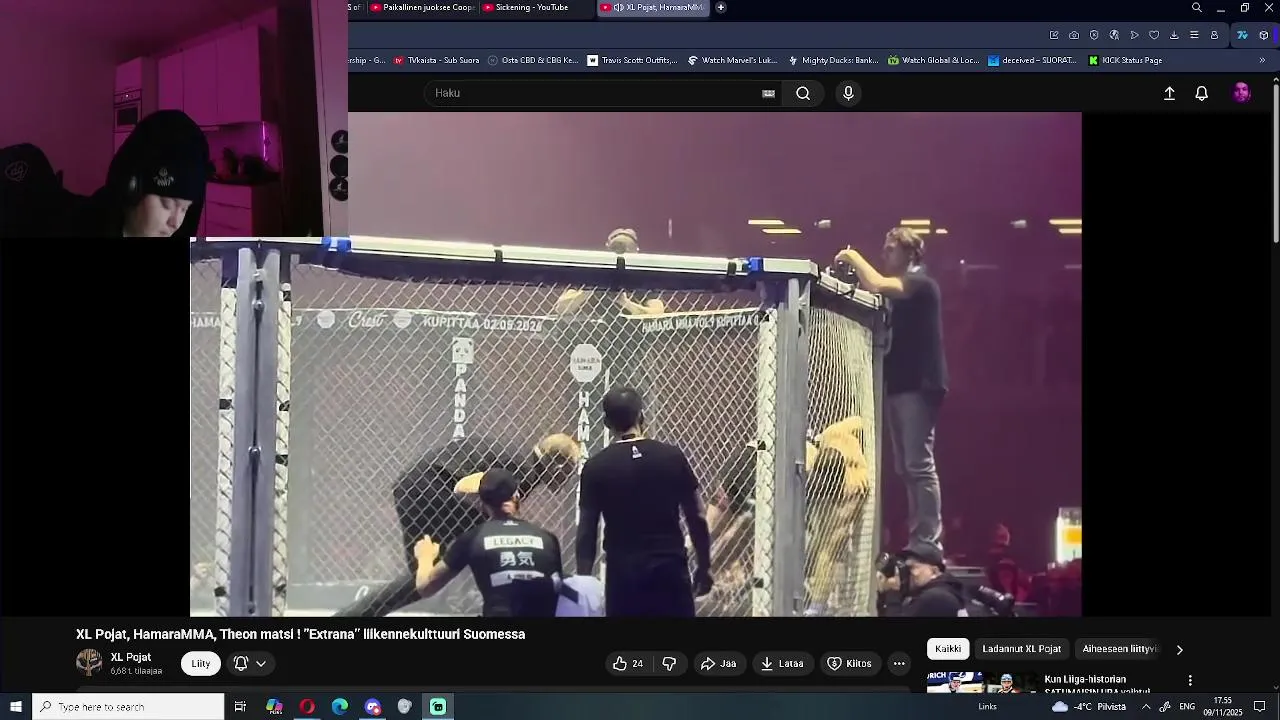This screenshot has height=720, width=1280.
Task: Open the browser easy setup lines icon
Action: click(1194, 35)
